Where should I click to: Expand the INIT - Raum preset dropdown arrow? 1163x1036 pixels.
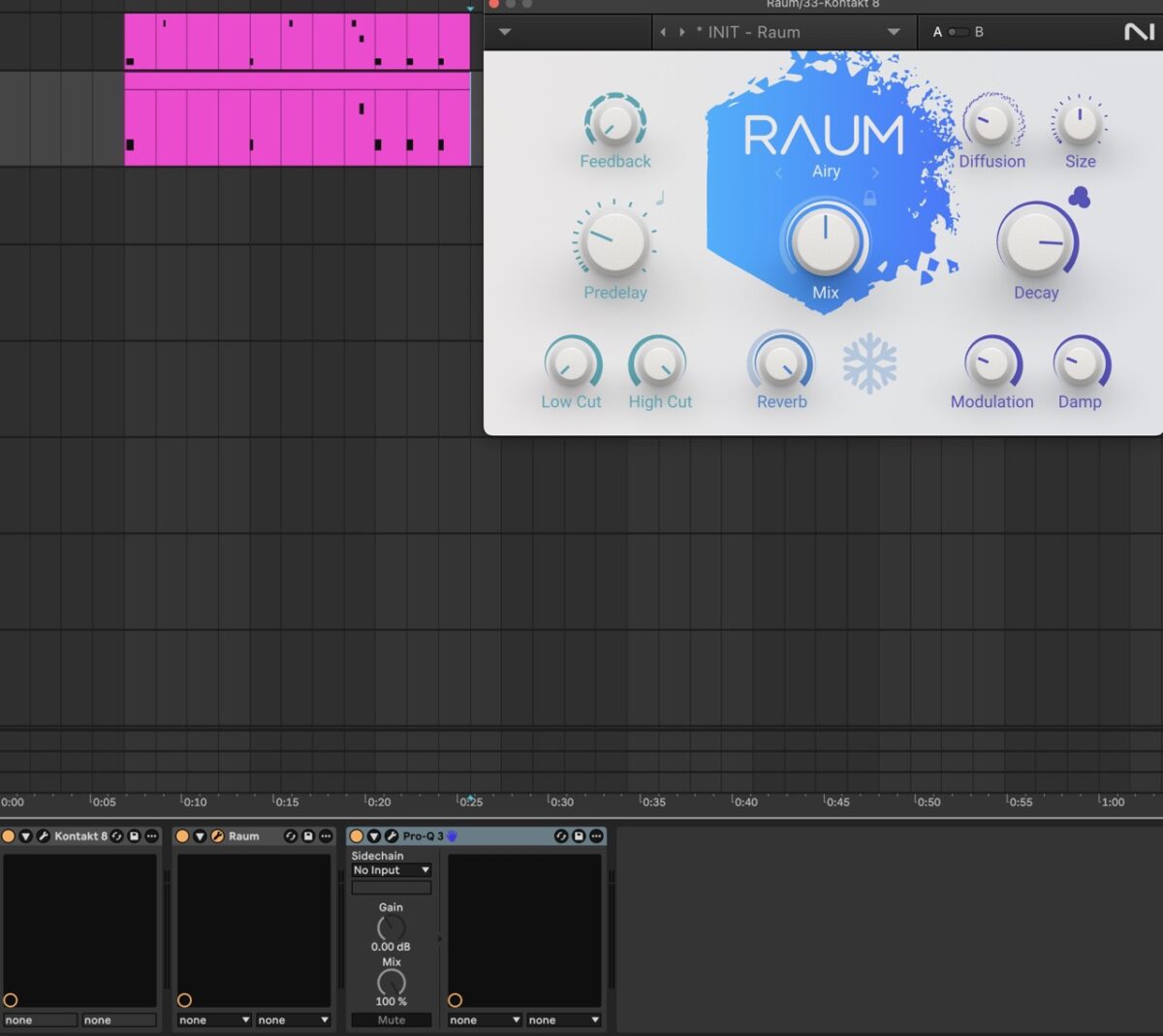[x=894, y=32]
